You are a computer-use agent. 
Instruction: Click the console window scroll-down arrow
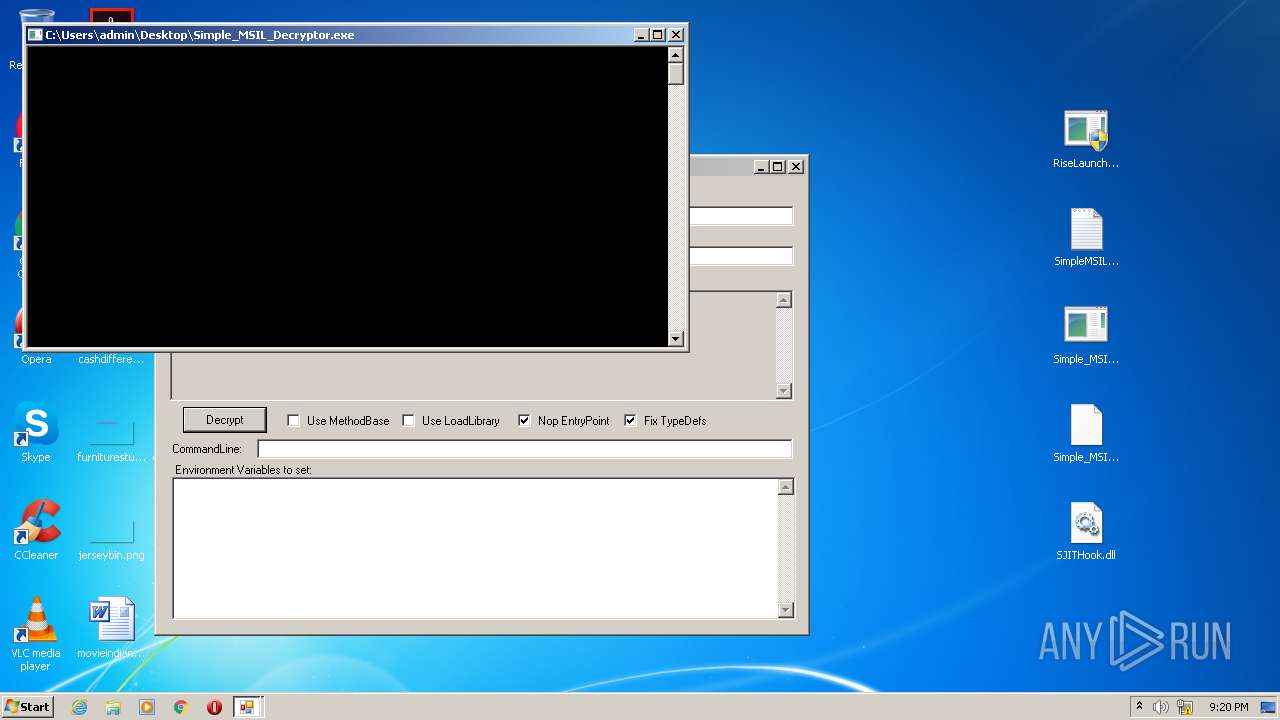click(x=676, y=339)
